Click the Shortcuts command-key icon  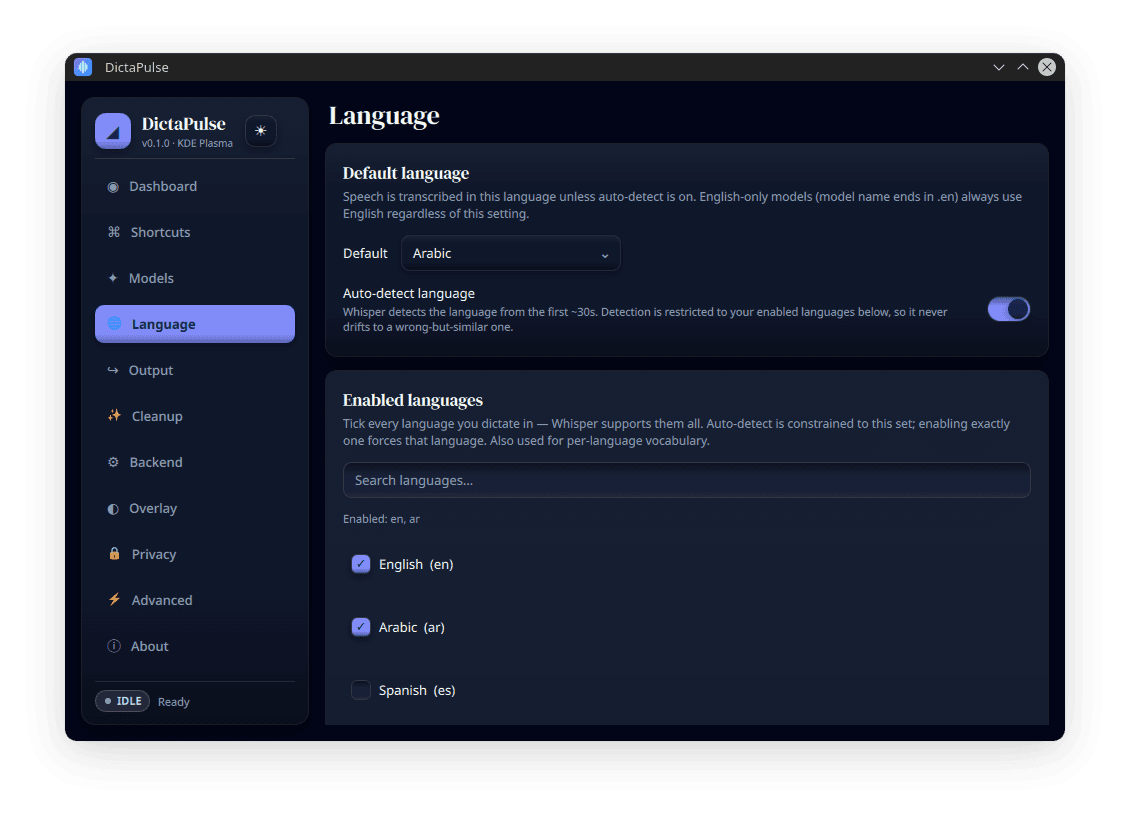click(114, 232)
